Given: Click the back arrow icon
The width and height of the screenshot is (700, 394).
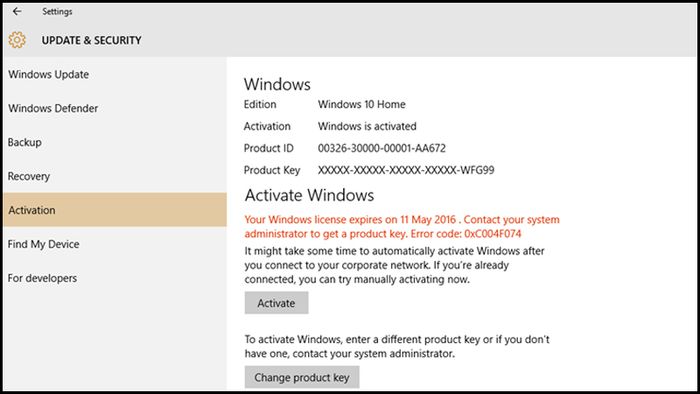Looking at the screenshot, I should [17, 12].
